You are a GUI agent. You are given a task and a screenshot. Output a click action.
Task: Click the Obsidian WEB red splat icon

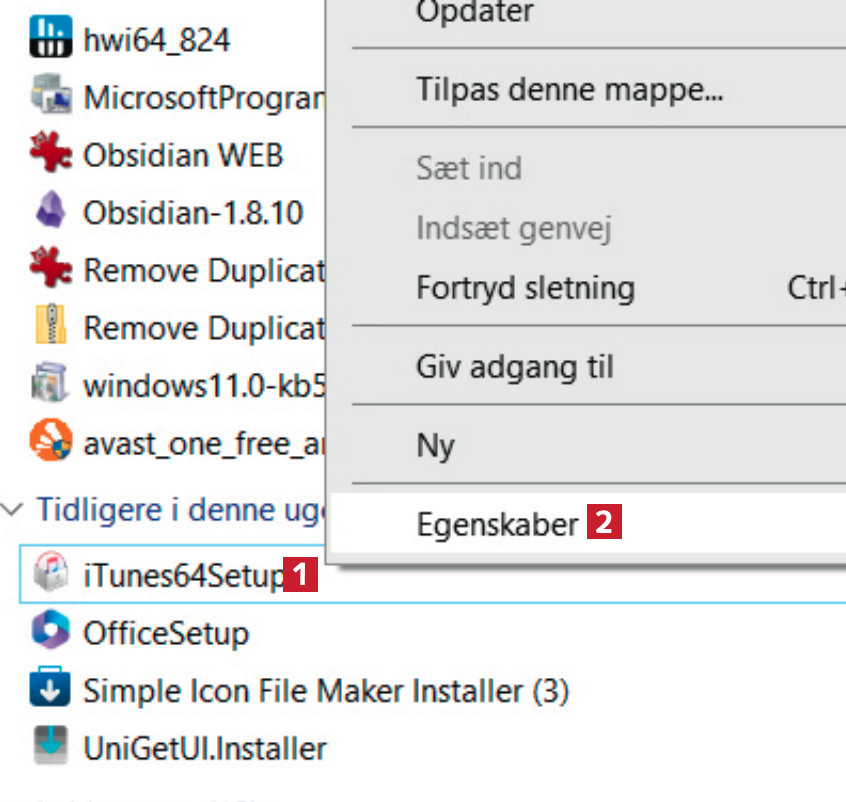[x=50, y=155]
